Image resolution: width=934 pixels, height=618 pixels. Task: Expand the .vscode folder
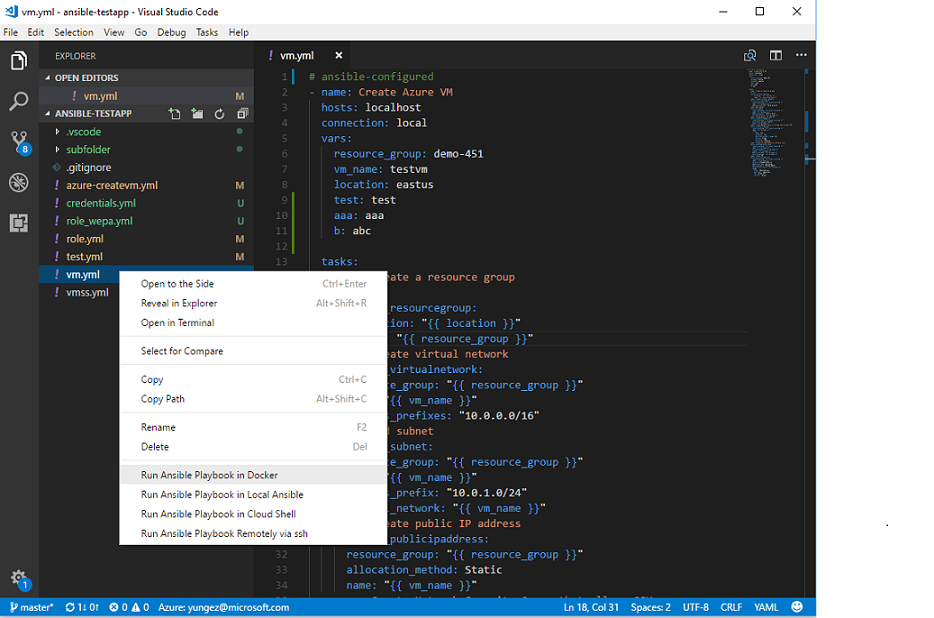coord(83,132)
